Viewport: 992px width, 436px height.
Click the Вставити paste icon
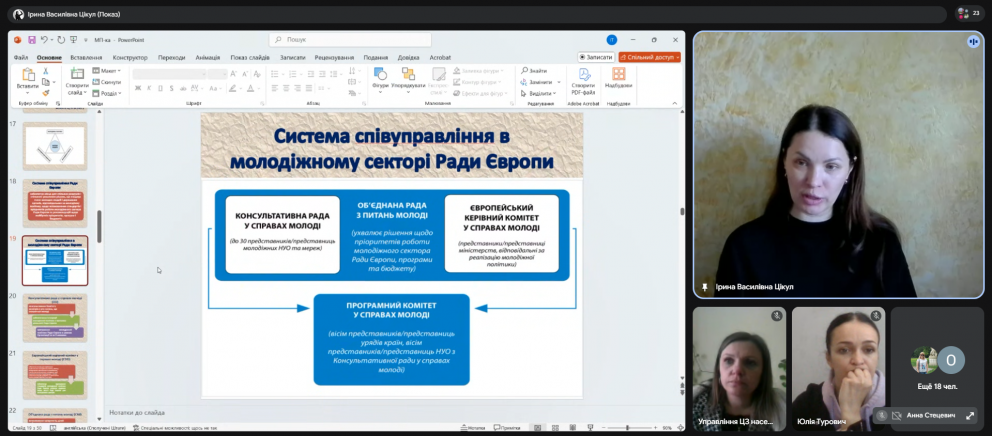coord(27,77)
